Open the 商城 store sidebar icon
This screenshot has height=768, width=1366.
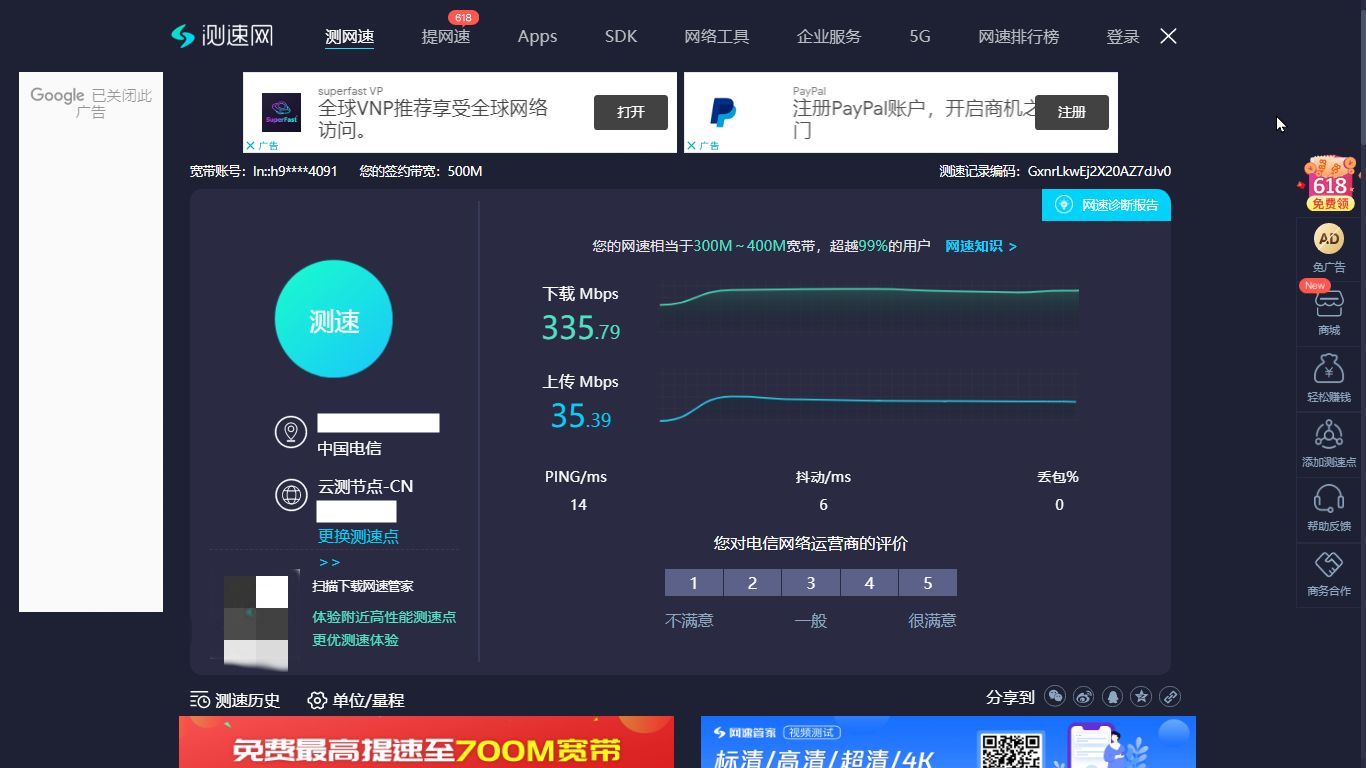tap(1328, 310)
